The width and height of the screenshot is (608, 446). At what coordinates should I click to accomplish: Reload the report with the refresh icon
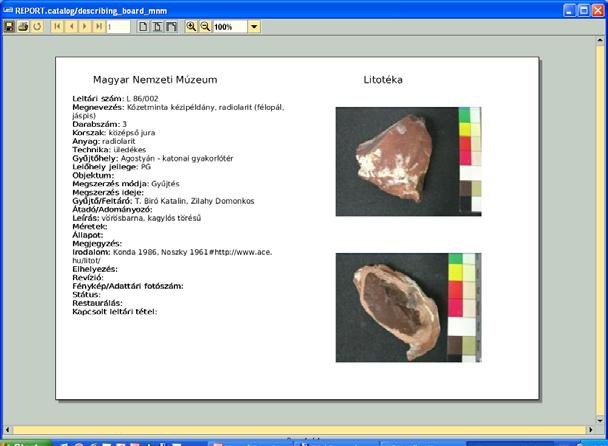[37, 27]
